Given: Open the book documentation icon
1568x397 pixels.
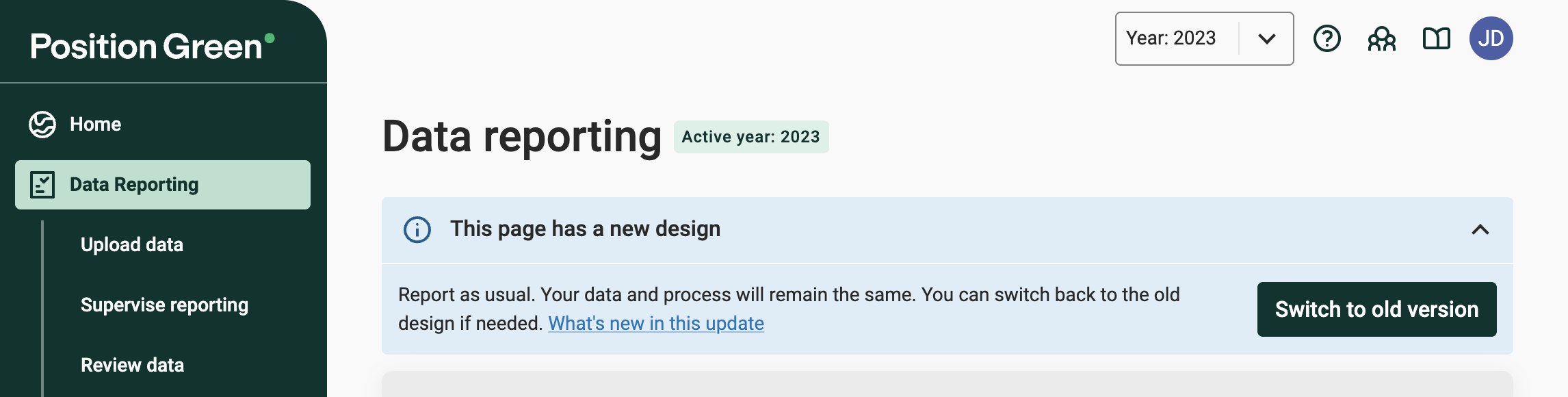Looking at the screenshot, I should point(1436,39).
